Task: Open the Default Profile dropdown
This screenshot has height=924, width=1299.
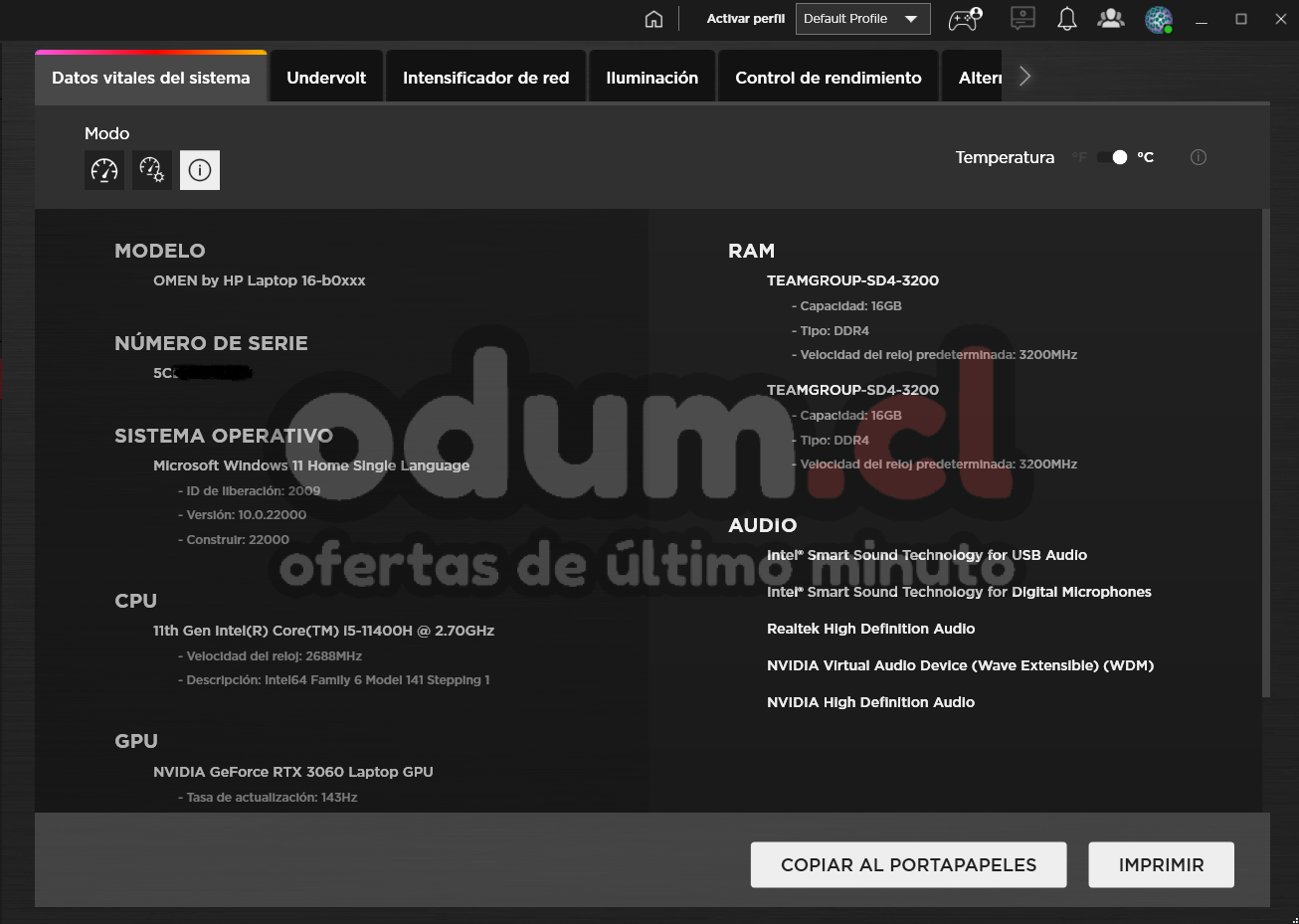Action: (x=862, y=19)
